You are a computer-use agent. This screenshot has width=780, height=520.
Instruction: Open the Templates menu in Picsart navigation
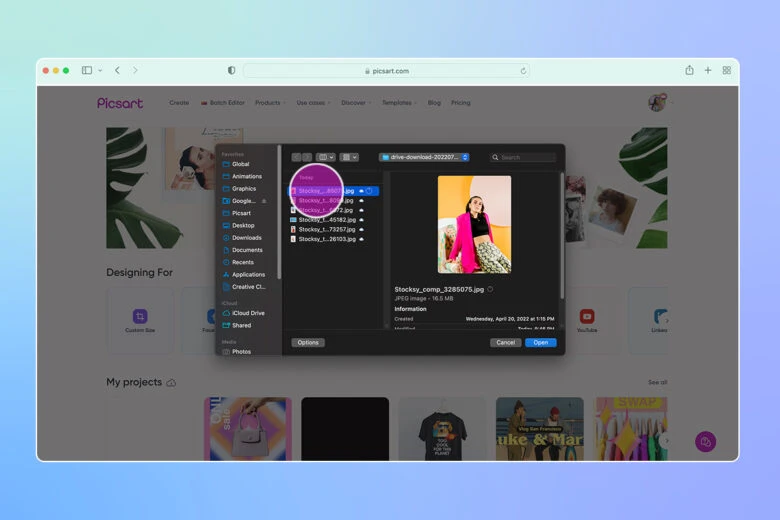point(398,103)
